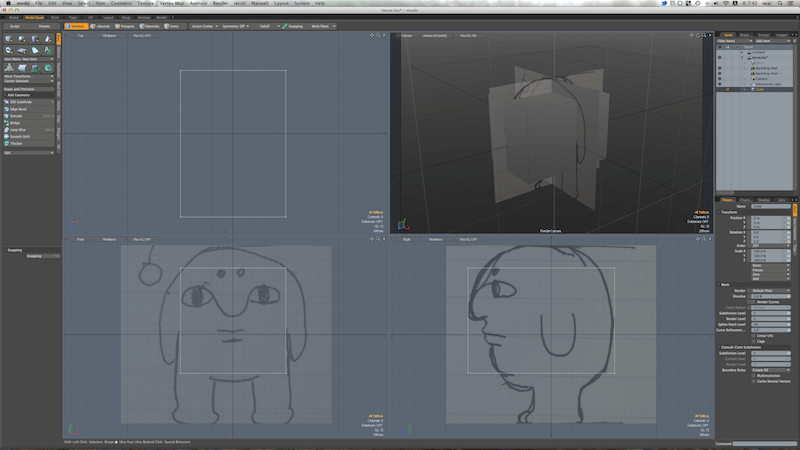Toggle visibility eye of the Camera item
This screenshot has height=450, width=800.
click(x=719, y=79)
